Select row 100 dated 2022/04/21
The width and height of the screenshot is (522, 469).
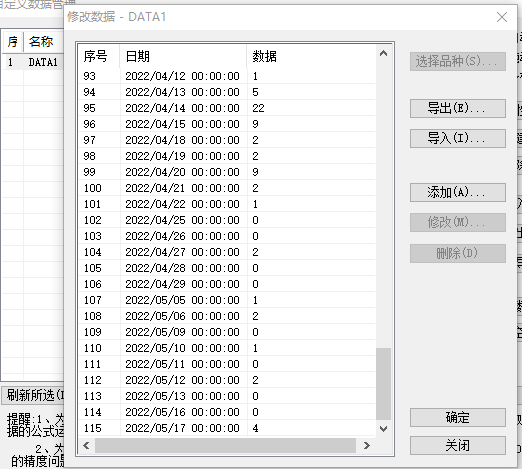tap(227, 188)
